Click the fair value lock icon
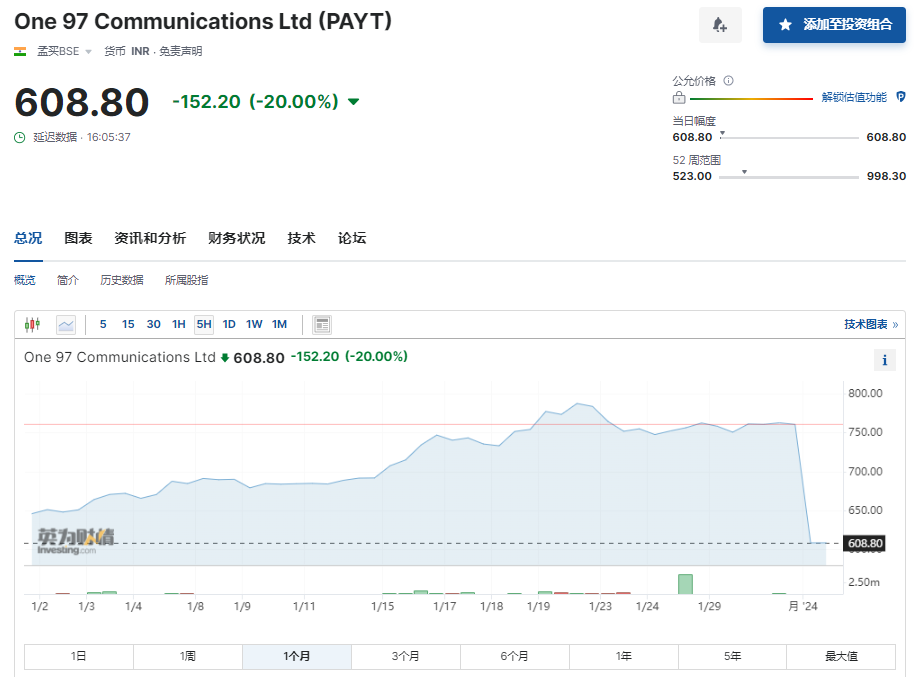Viewport: 914px width, 677px height. [x=679, y=97]
